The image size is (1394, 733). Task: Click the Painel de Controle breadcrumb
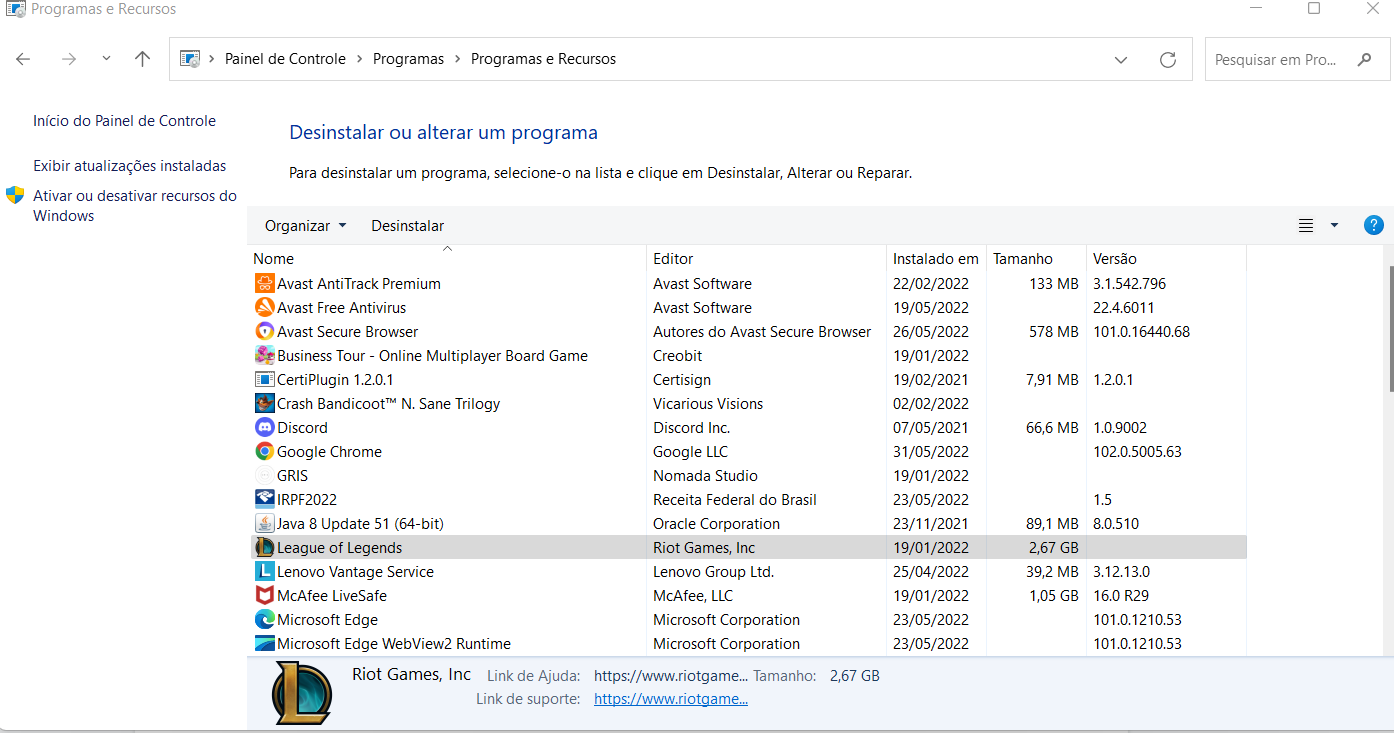coord(285,59)
